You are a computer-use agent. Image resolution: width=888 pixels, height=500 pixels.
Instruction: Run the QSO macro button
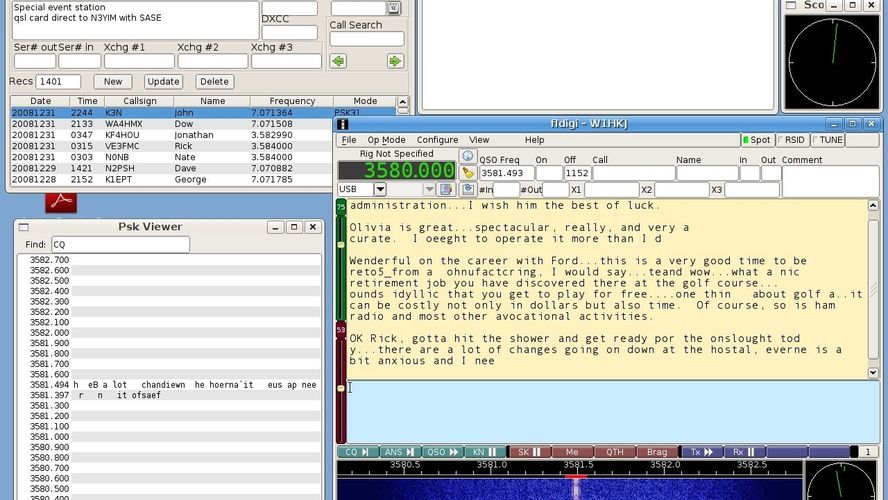[x=442, y=452]
